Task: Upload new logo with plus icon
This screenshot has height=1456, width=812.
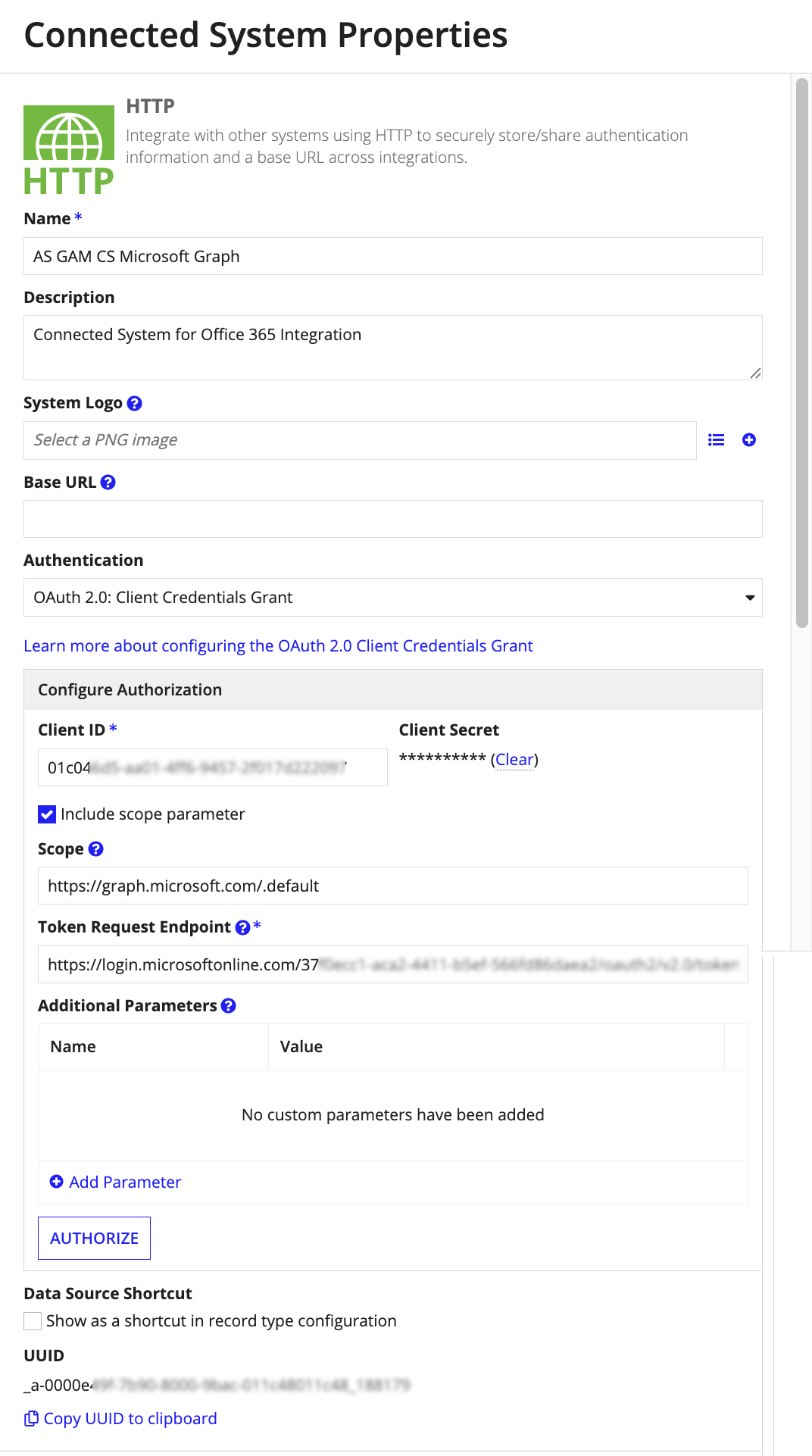Action: tap(749, 440)
